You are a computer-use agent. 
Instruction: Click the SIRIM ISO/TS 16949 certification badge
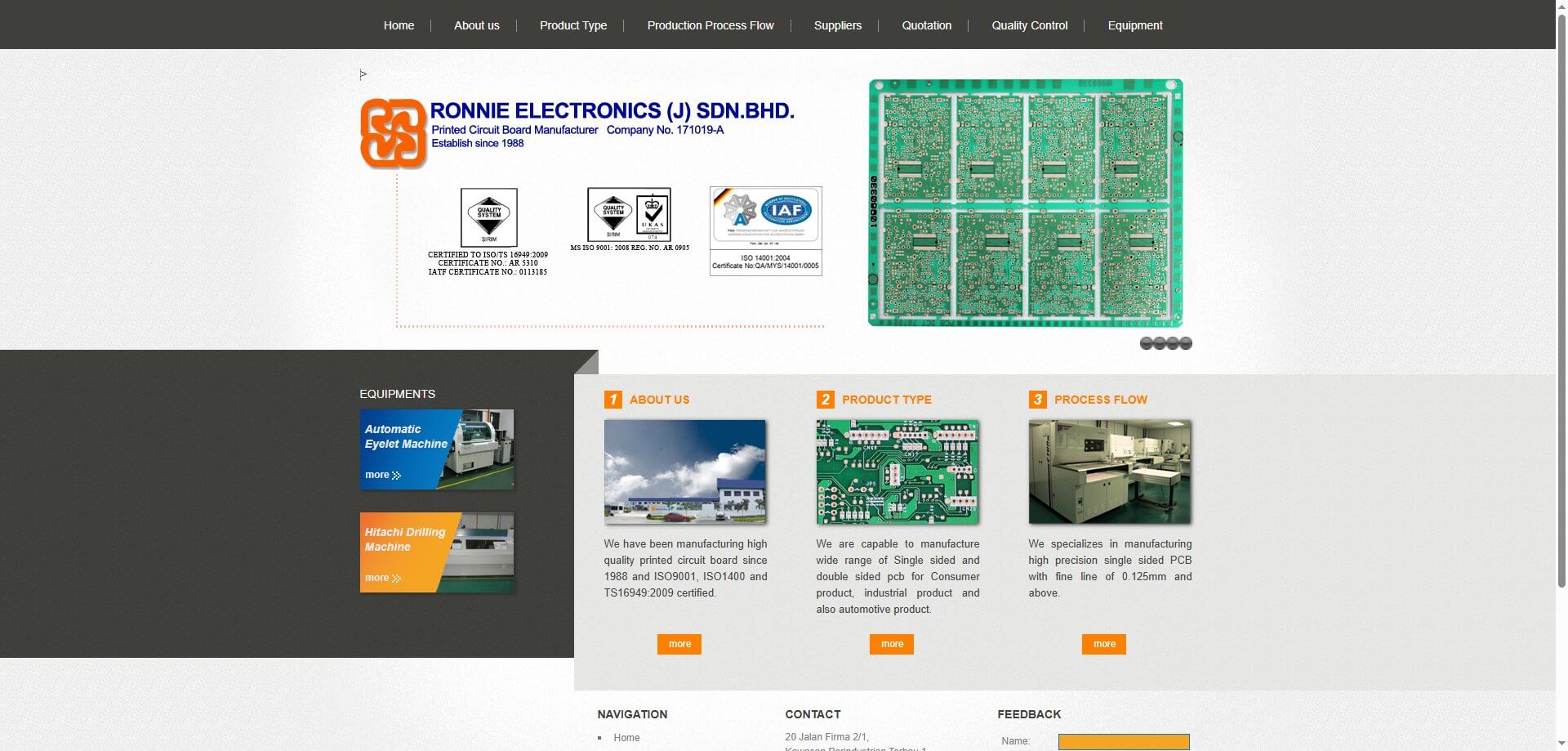[488, 217]
